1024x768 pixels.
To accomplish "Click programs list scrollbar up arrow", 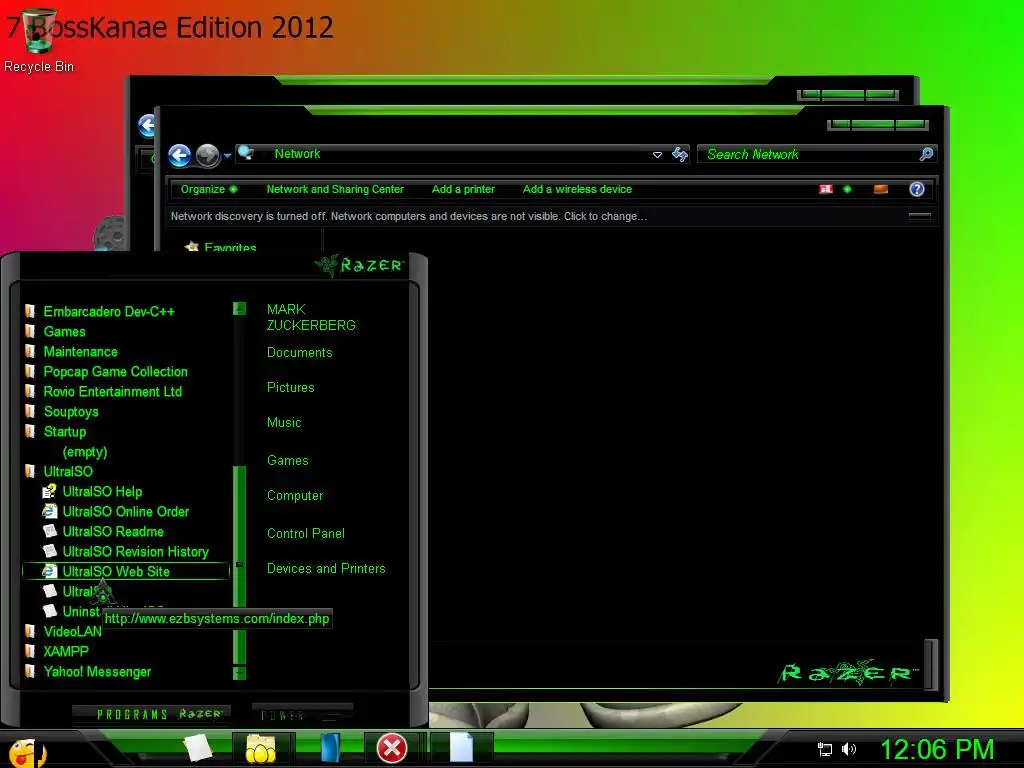I will click(x=239, y=308).
